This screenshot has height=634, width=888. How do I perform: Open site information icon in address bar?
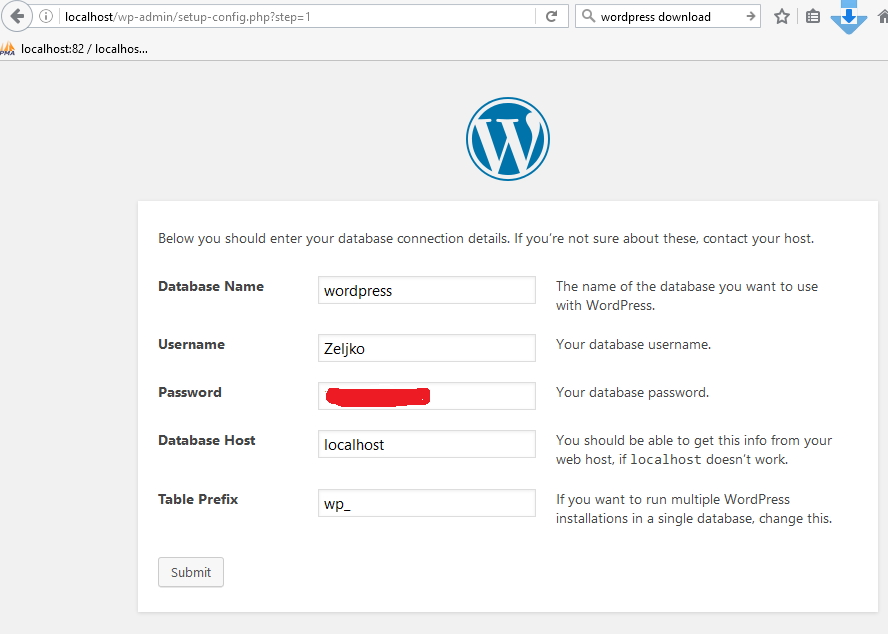tap(46, 16)
